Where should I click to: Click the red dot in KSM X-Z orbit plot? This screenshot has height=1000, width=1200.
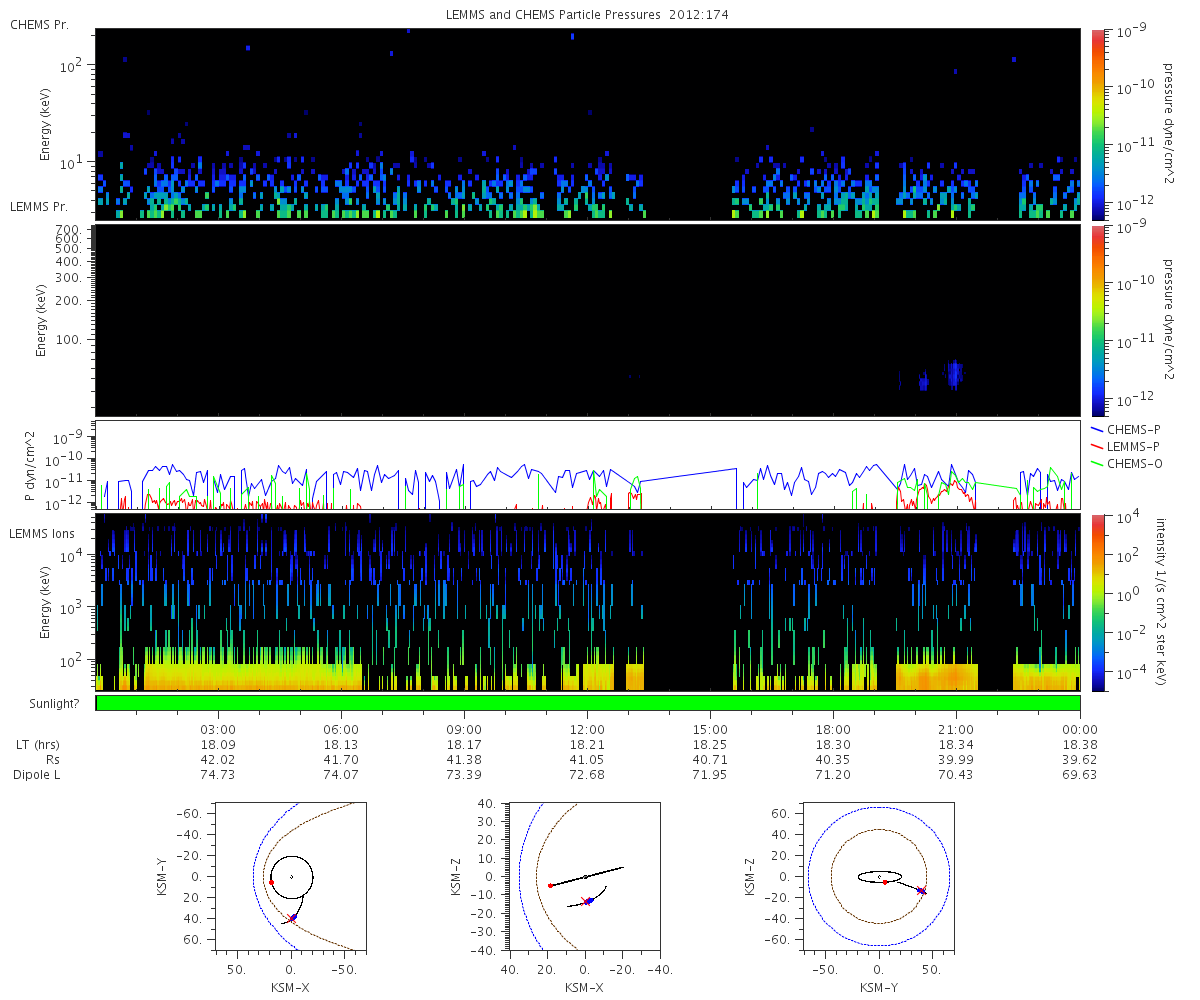550,885
